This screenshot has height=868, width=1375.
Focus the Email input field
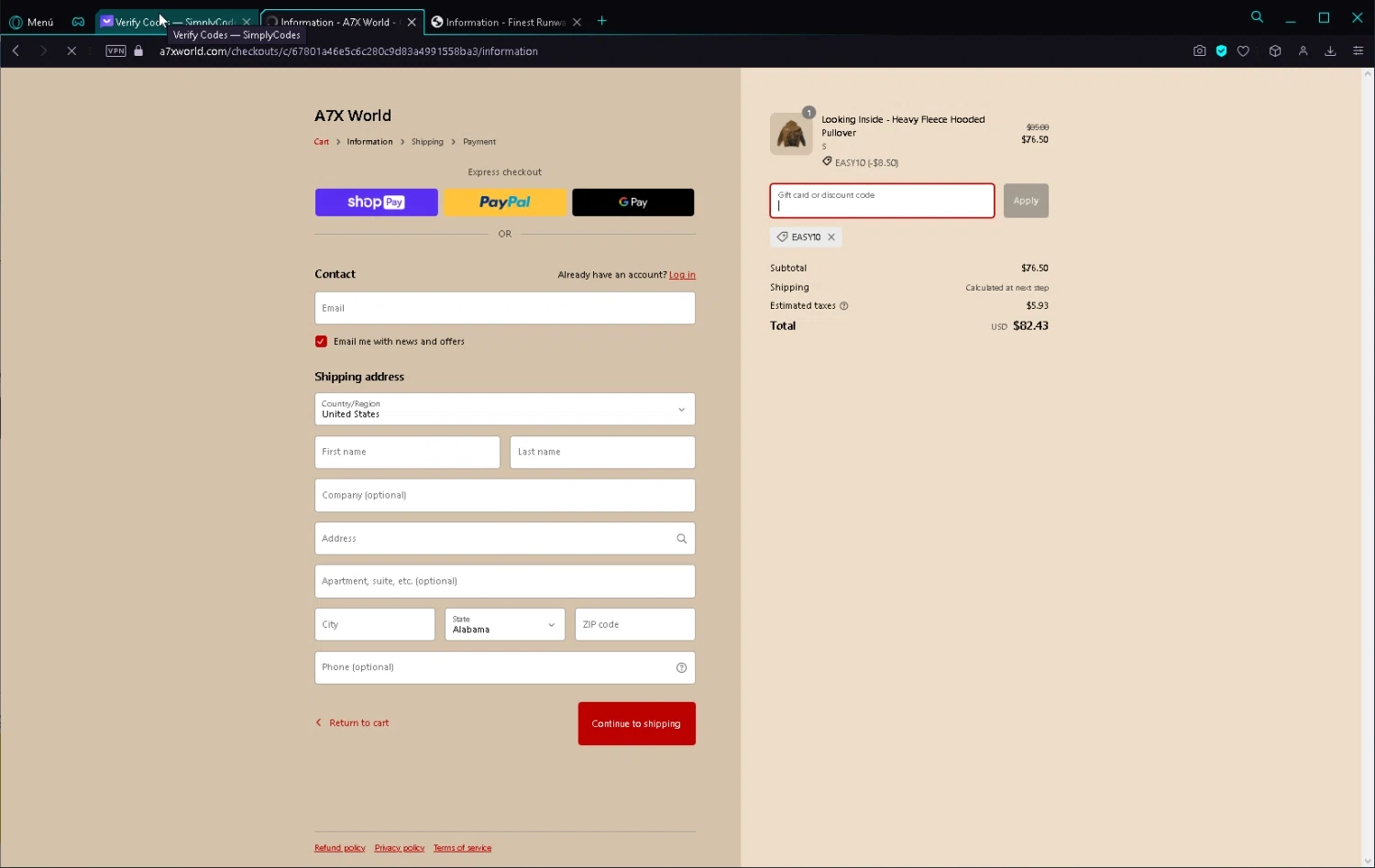tap(505, 308)
